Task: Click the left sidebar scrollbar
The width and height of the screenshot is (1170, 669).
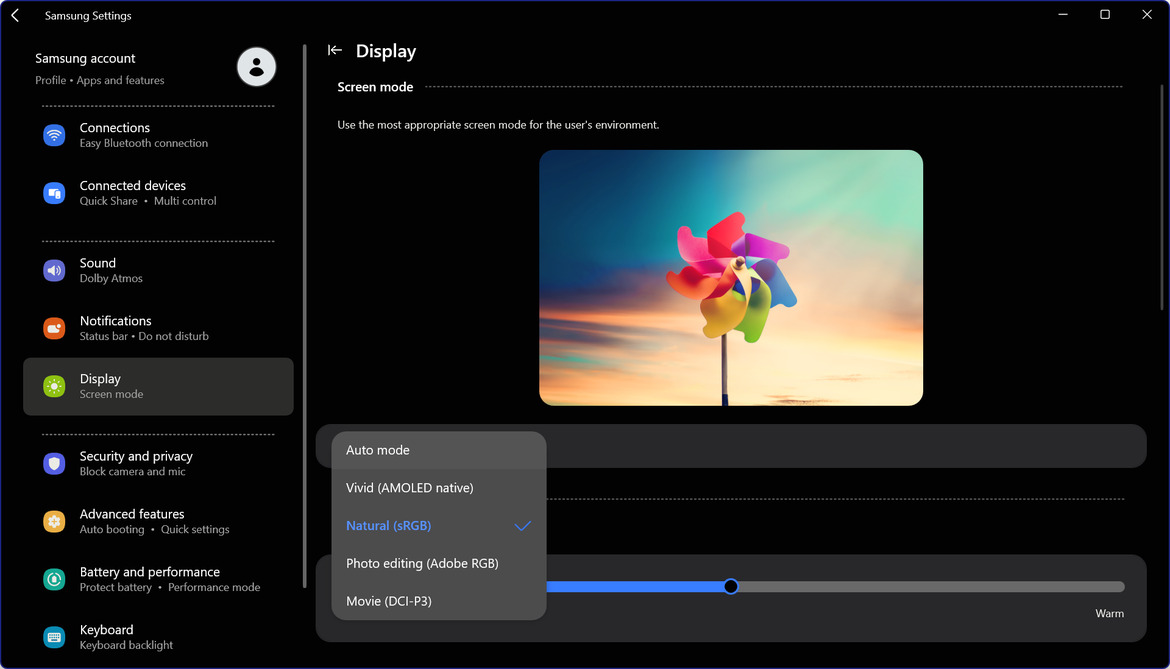Action: coord(304,316)
